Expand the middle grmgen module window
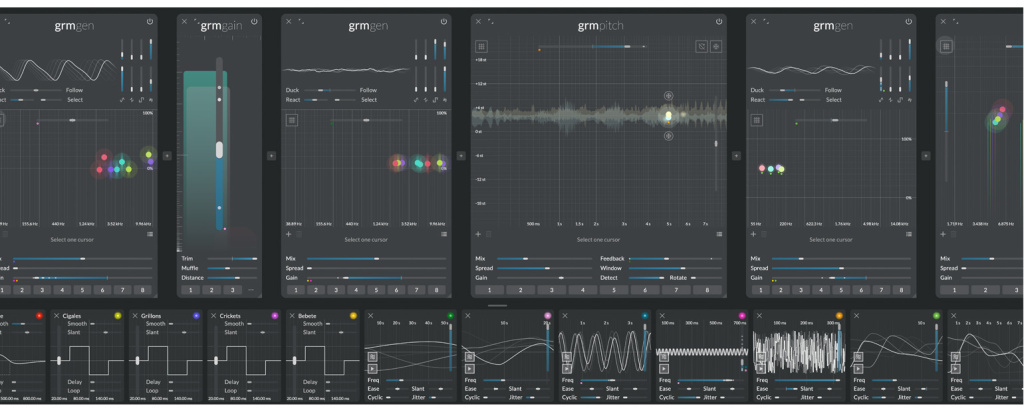The width and height of the screenshot is (1024, 412). pyautogui.click(x=301, y=22)
